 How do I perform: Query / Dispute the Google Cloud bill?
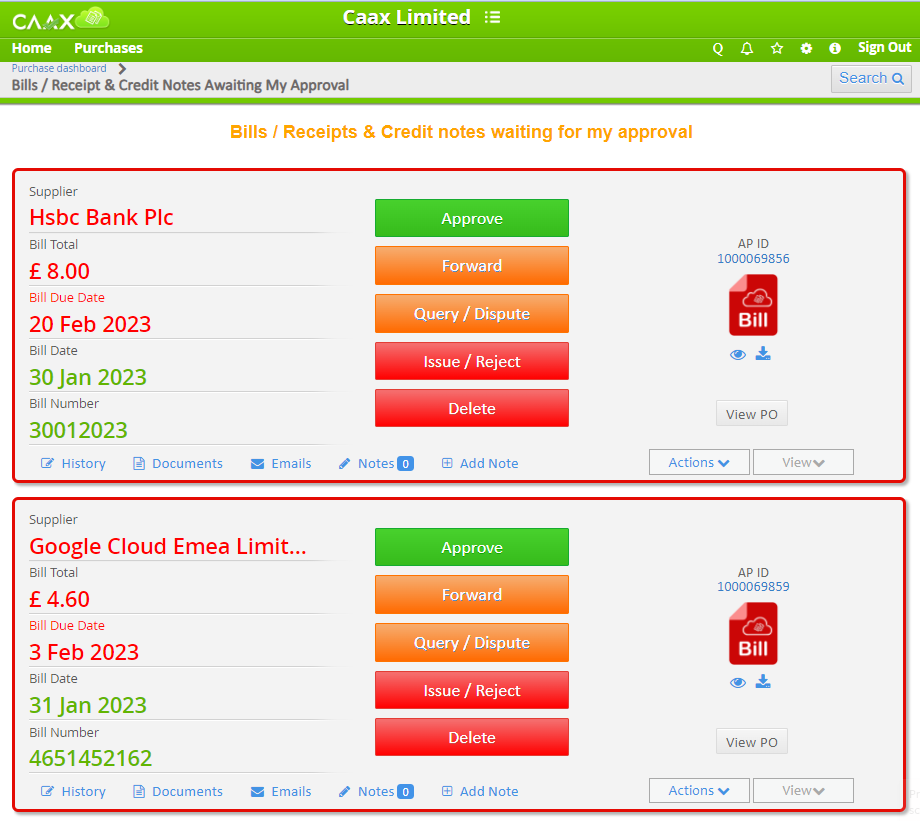point(472,643)
